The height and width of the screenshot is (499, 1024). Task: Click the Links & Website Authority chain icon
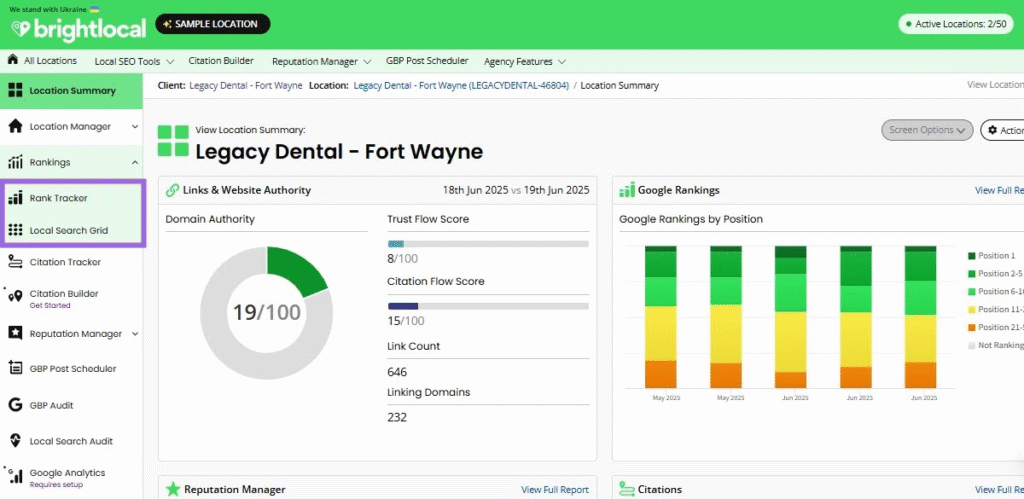coord(172,190)
